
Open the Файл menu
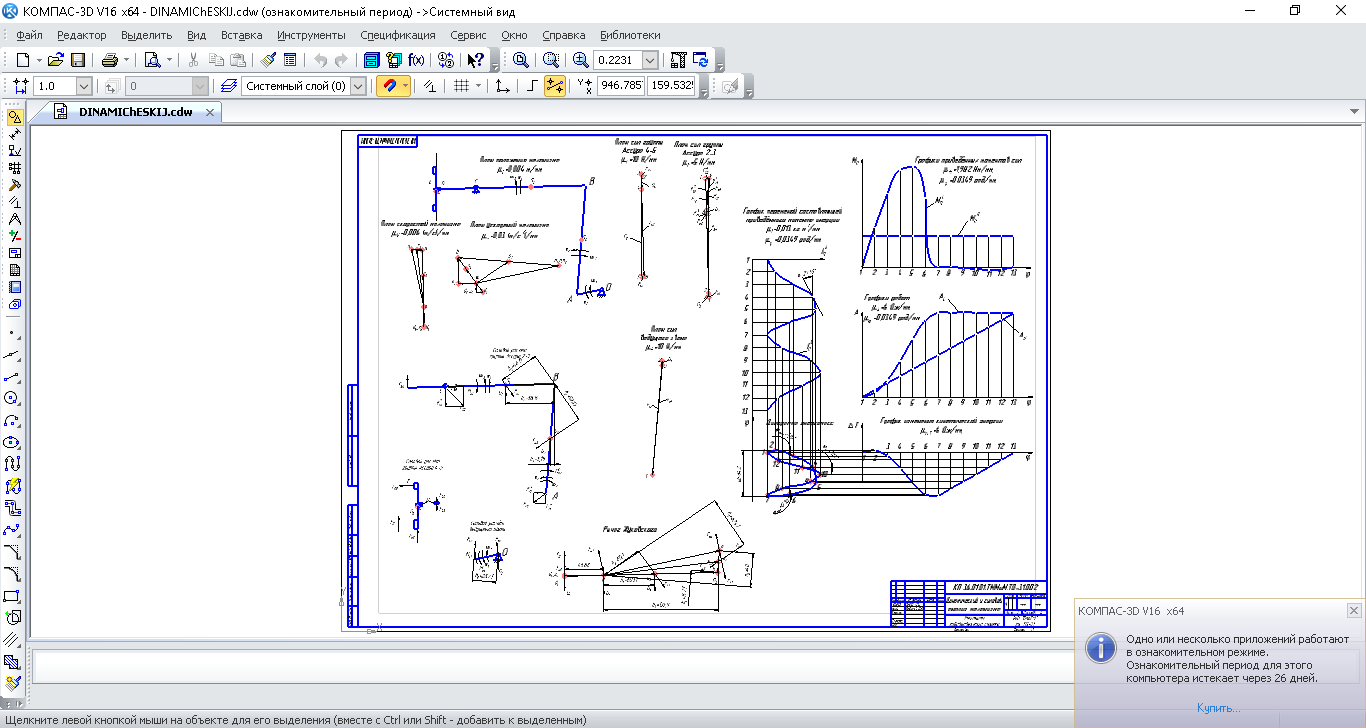[x=29, y=35]
